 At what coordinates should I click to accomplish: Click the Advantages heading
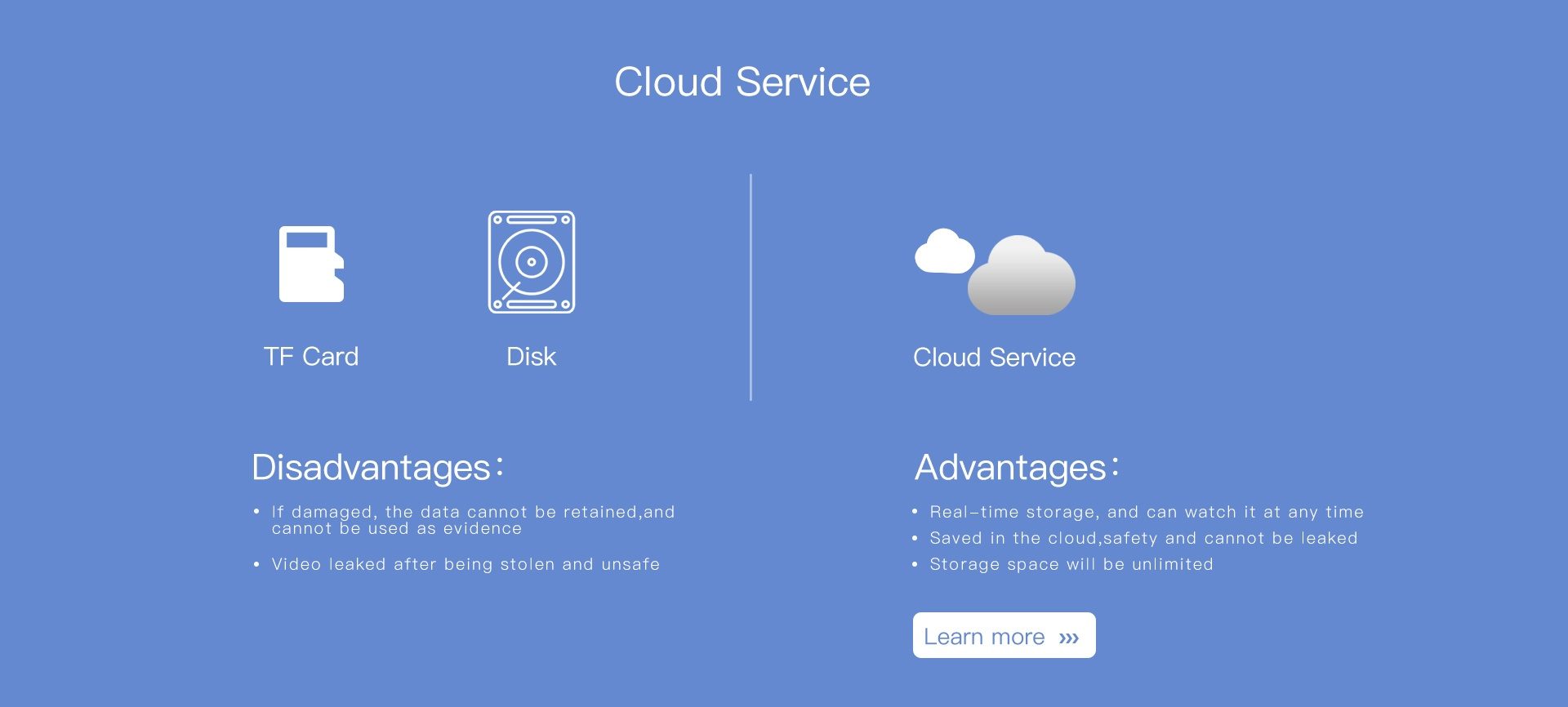(1011, 468)
